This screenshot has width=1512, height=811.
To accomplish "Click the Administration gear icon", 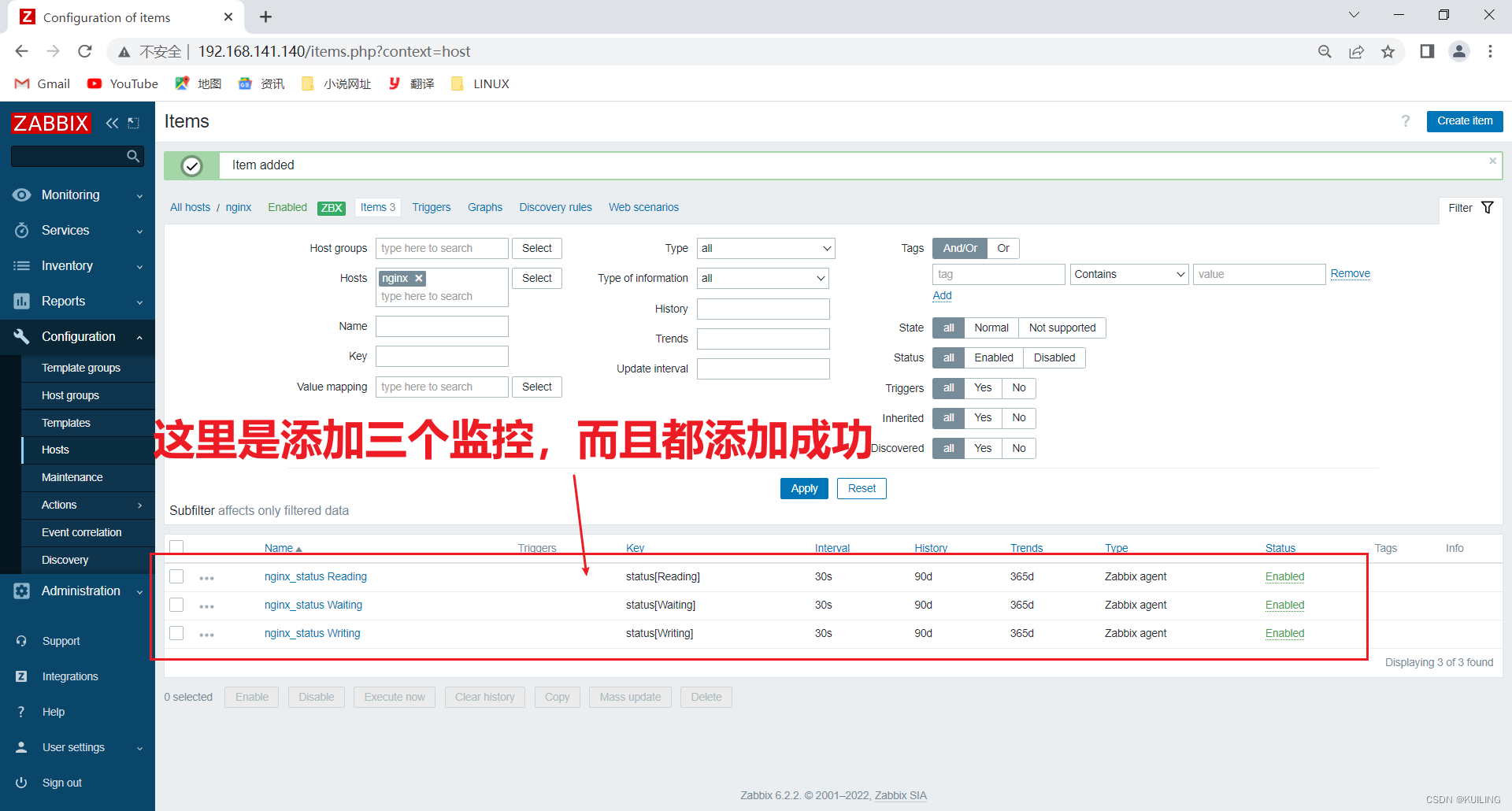I will point(22,591).
